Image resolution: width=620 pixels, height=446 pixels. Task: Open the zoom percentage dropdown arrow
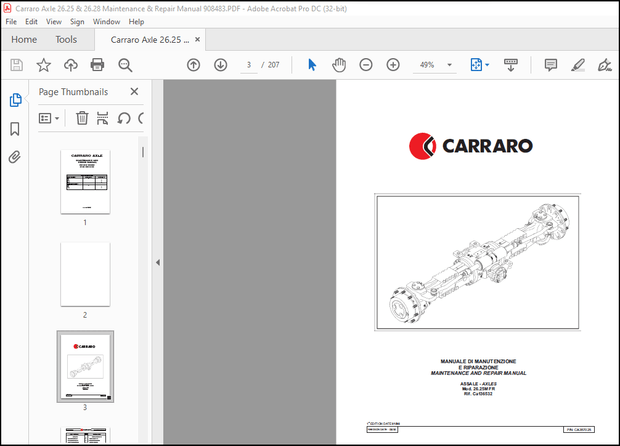pyautogui.click(x=449, y=65)
